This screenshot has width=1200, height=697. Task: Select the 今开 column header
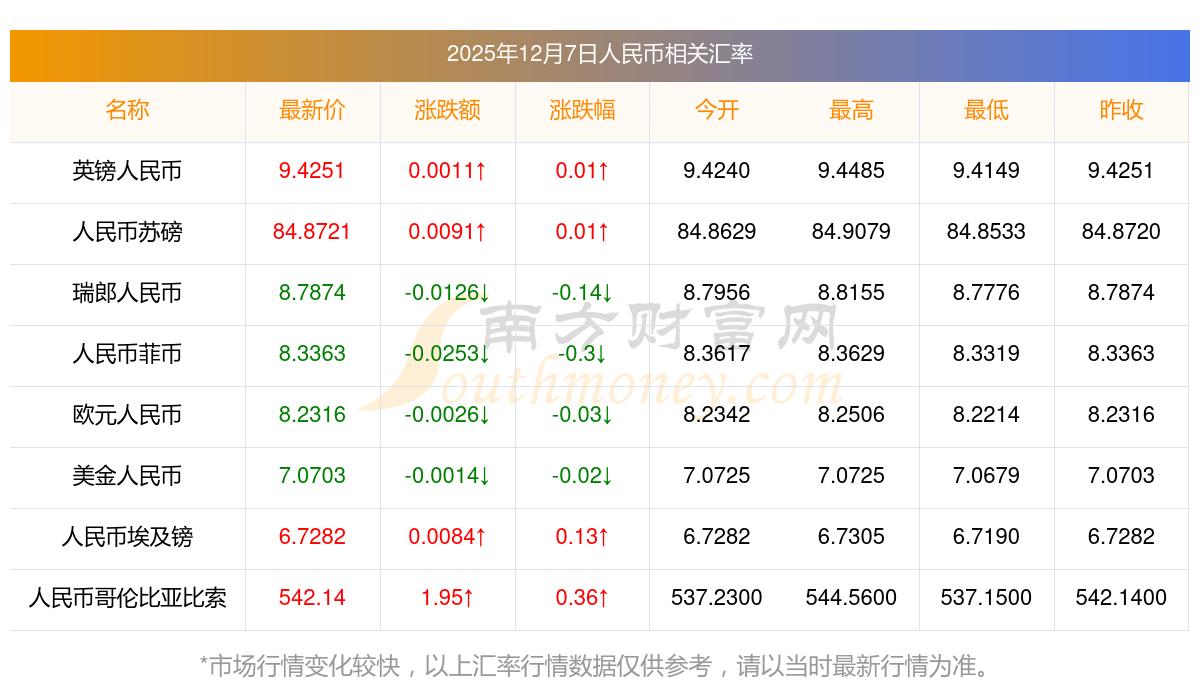coord(717,110)
